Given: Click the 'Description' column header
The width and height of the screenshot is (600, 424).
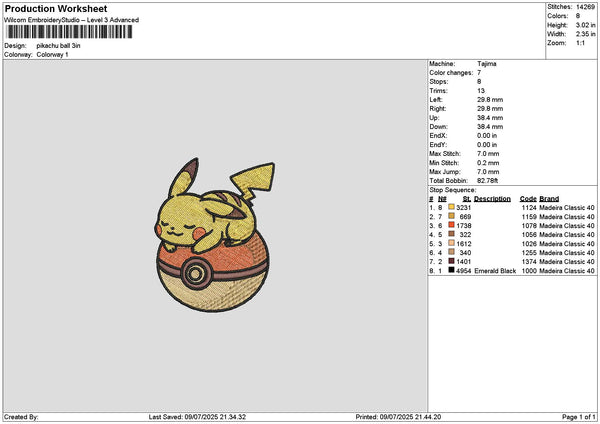Looking at the screenshot, I should (492, 199).
